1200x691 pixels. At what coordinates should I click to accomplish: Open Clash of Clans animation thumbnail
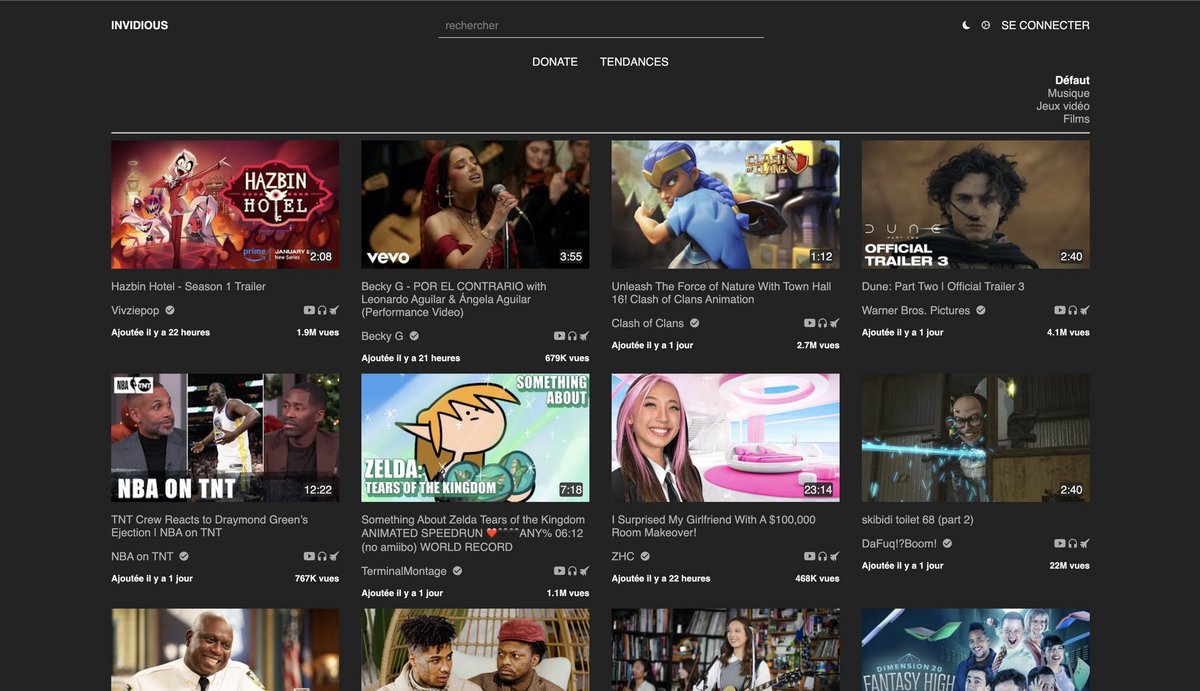pyautogui.click(x=725, y=204)
